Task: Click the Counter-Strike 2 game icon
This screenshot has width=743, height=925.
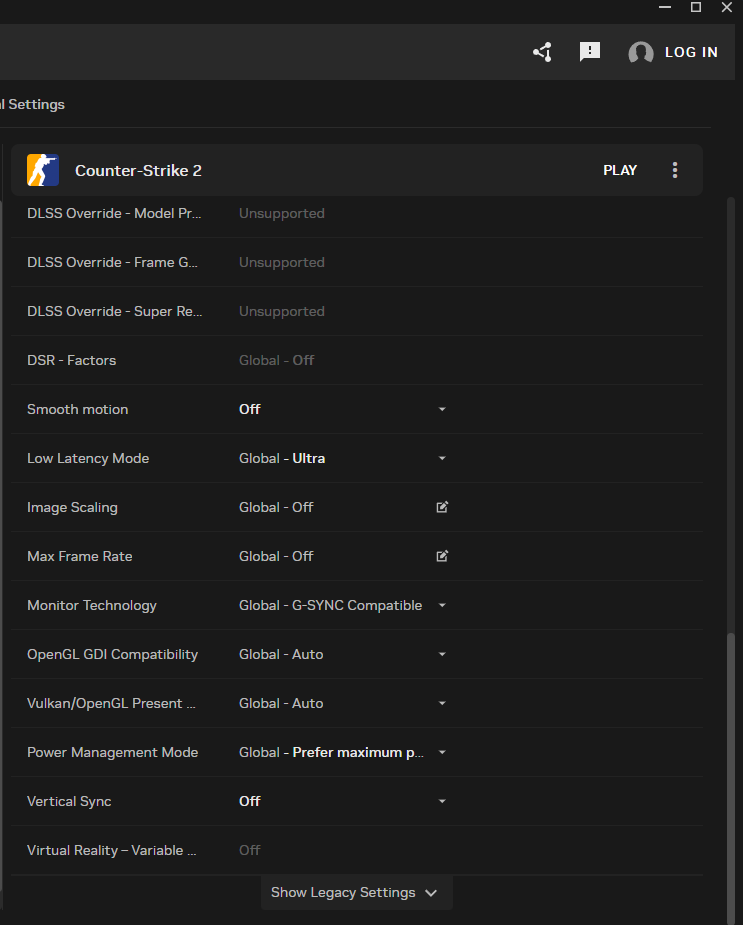Action: pos(43,170)
